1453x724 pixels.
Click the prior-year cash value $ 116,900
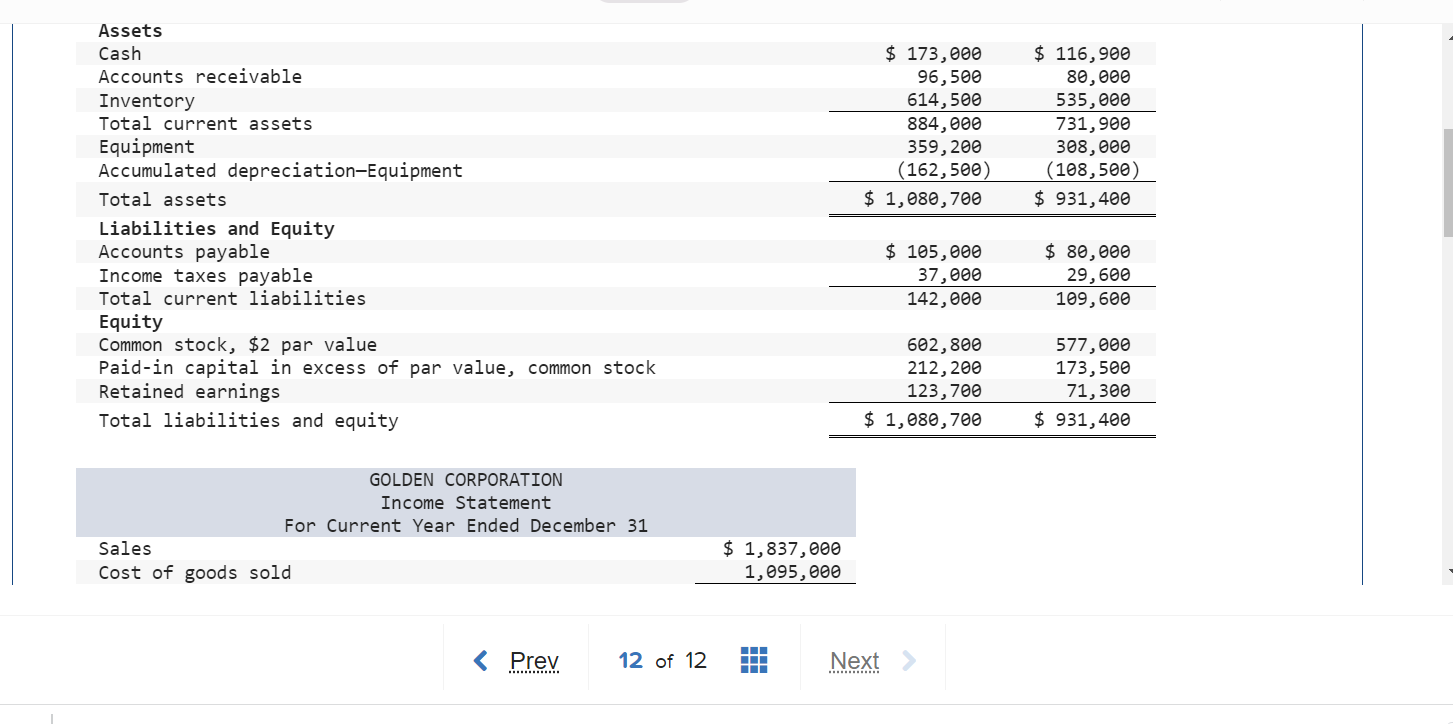tap(1083, 54)
